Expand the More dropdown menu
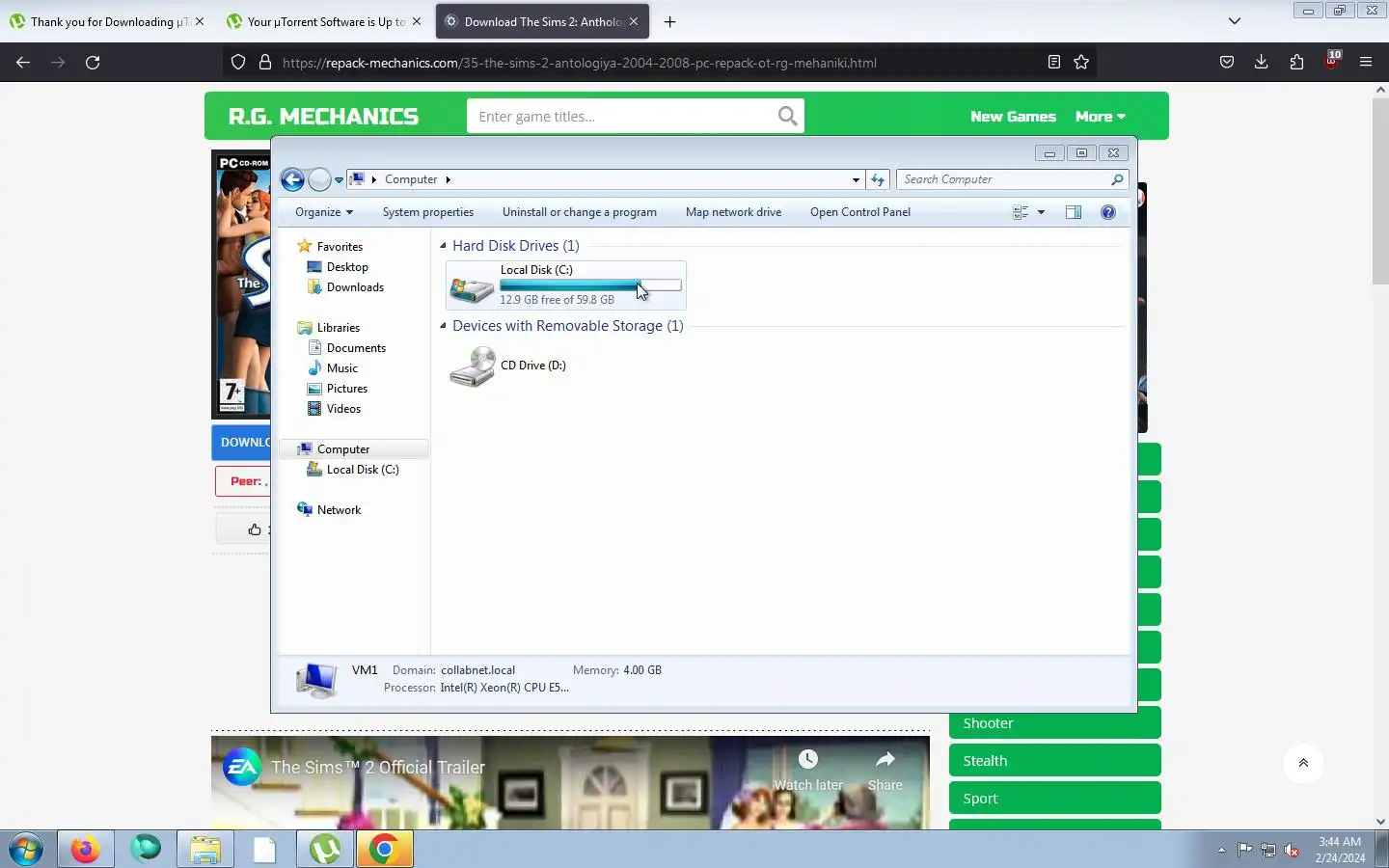This screenshot has height=868, width=1389. coord(1101,117)
